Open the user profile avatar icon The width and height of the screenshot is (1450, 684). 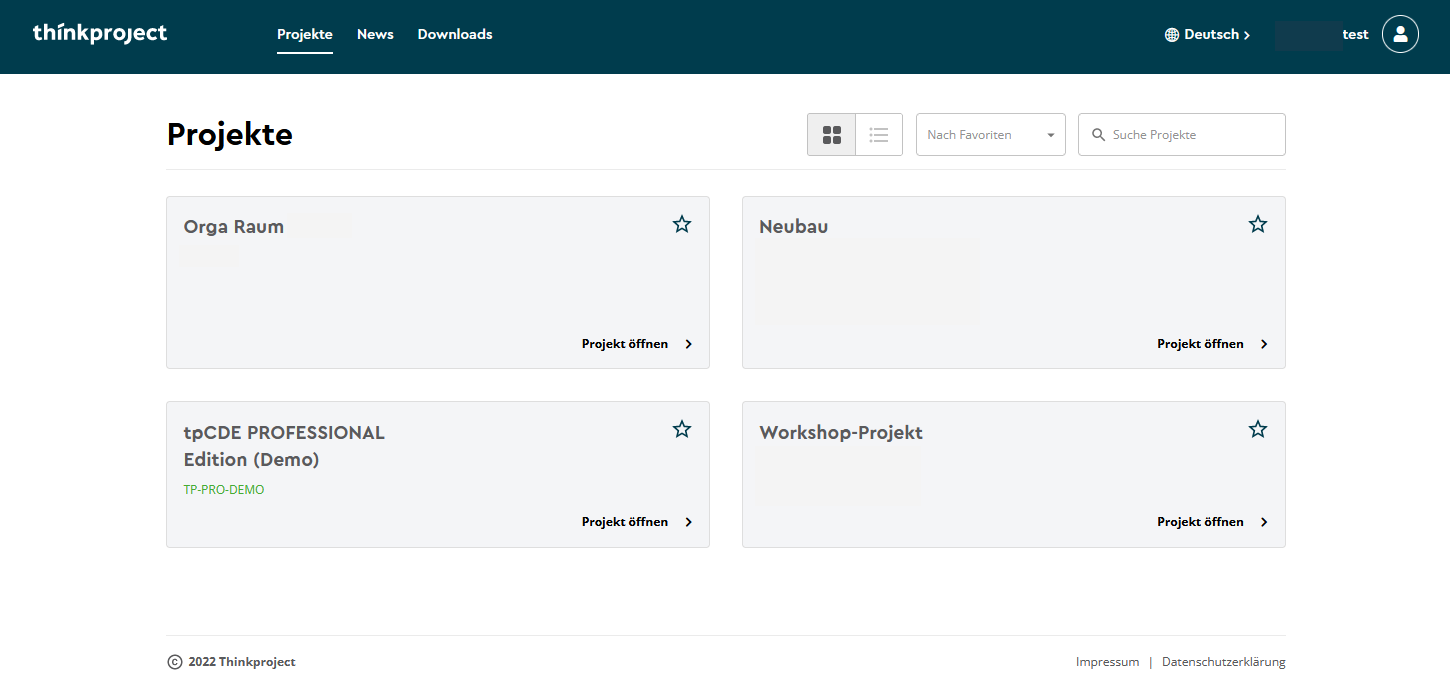click(1400, 34)
